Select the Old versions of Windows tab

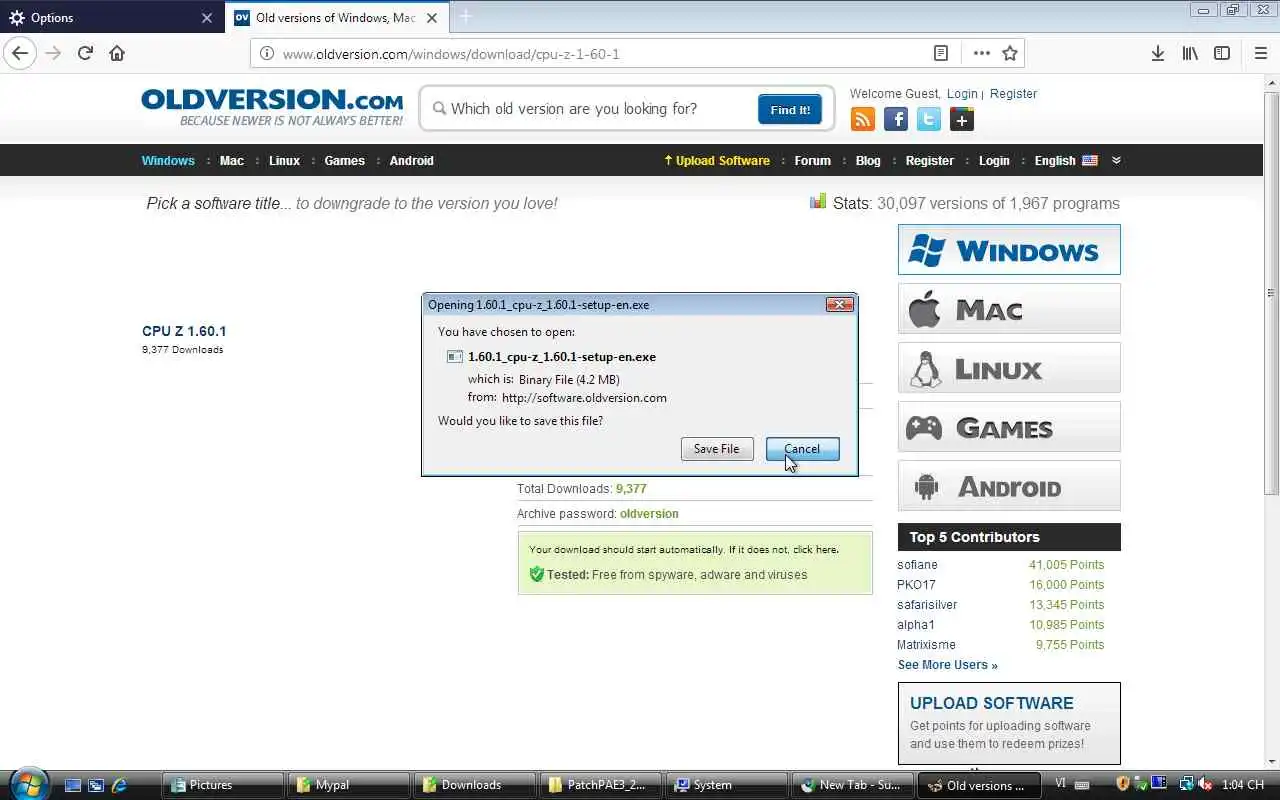click(337, 17)
